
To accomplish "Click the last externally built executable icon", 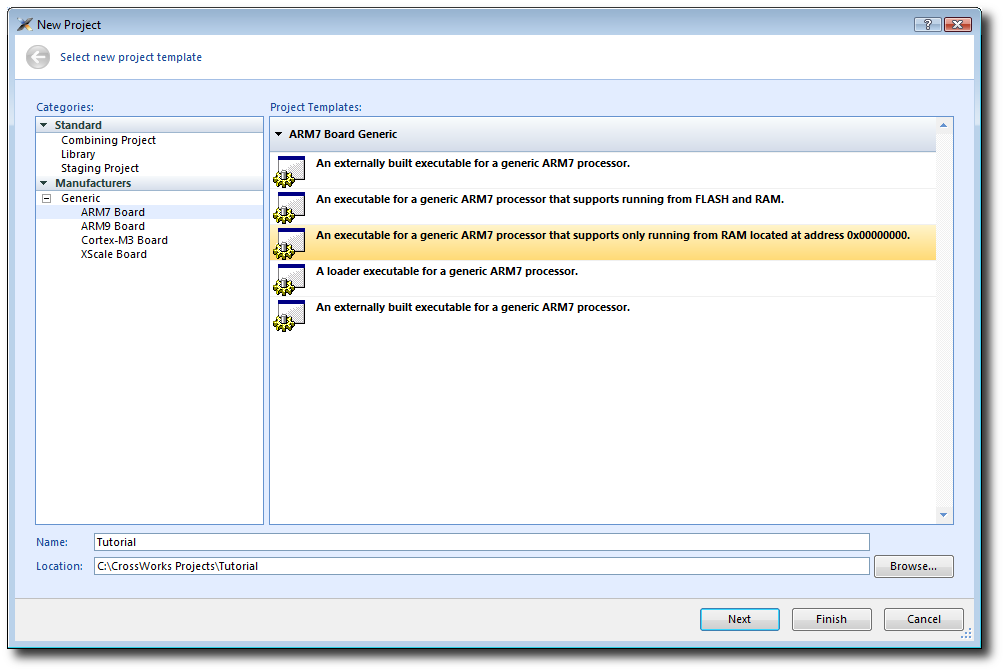I will pos(290,314).
